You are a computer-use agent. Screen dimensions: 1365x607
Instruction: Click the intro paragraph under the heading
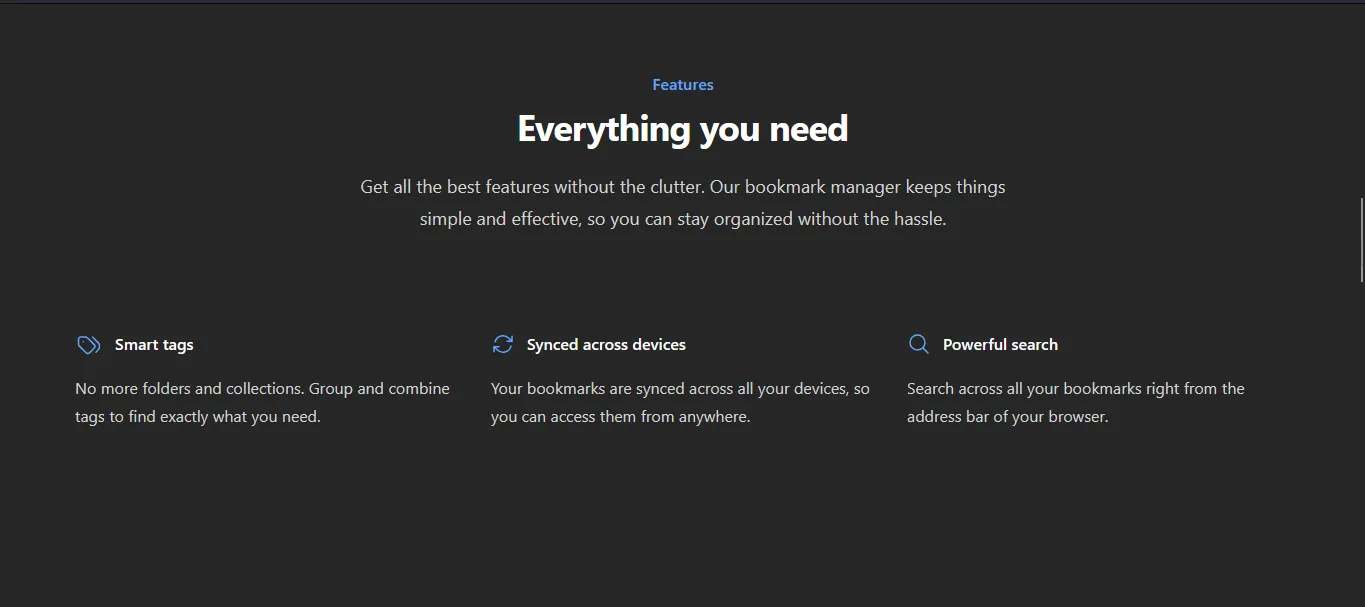coord(683,202)
